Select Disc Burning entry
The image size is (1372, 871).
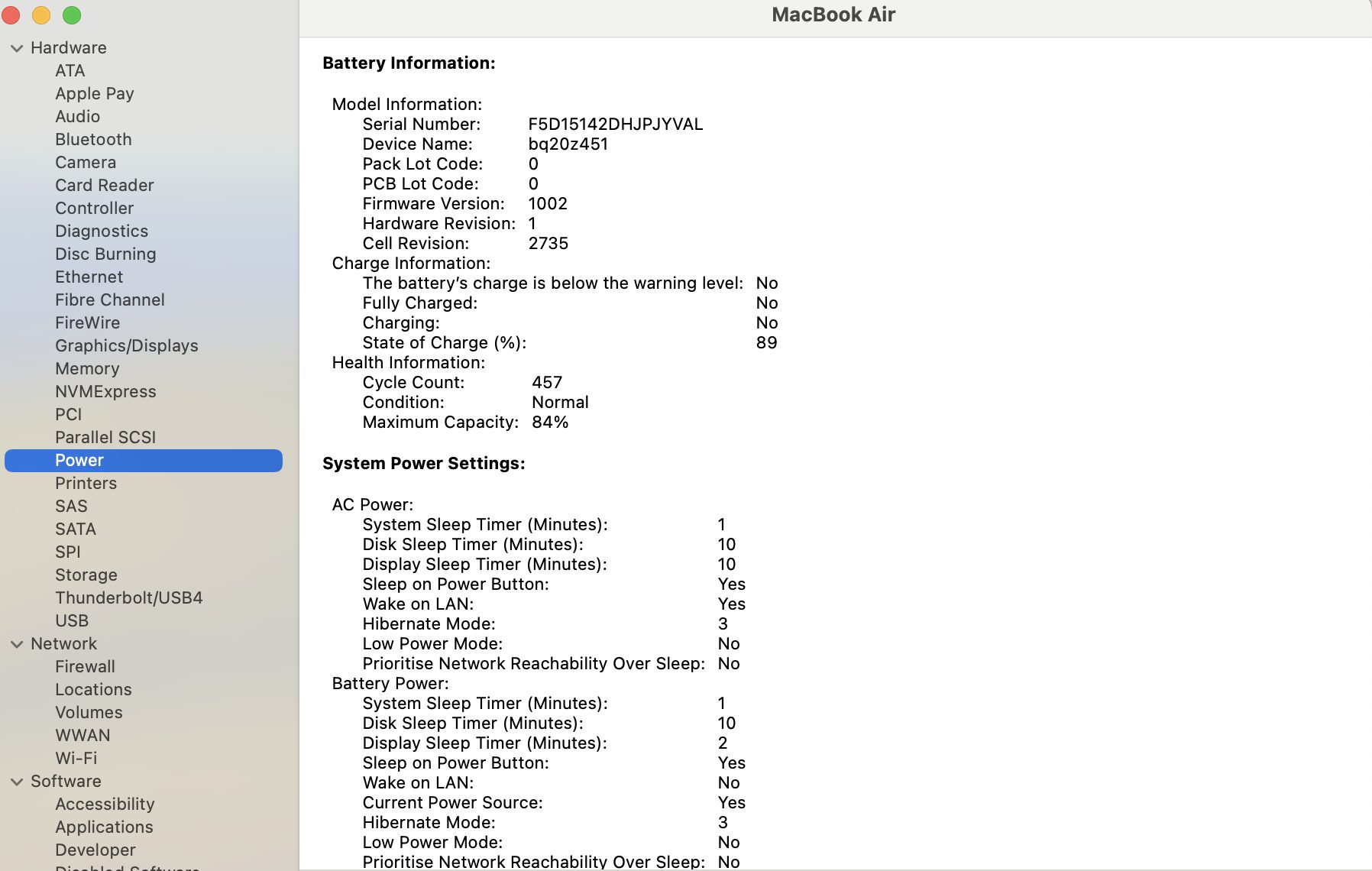pyautogui.click(x=105, y=254)
